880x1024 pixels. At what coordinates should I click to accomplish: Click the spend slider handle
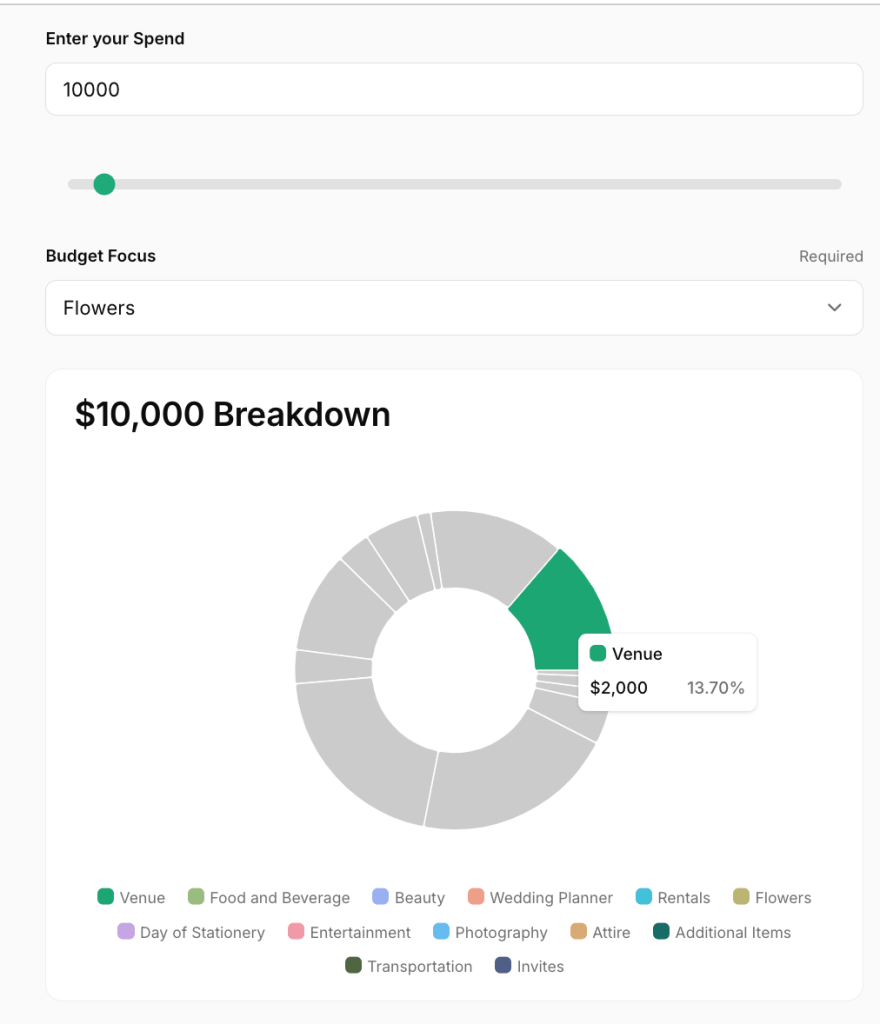(x=103, y=184)
